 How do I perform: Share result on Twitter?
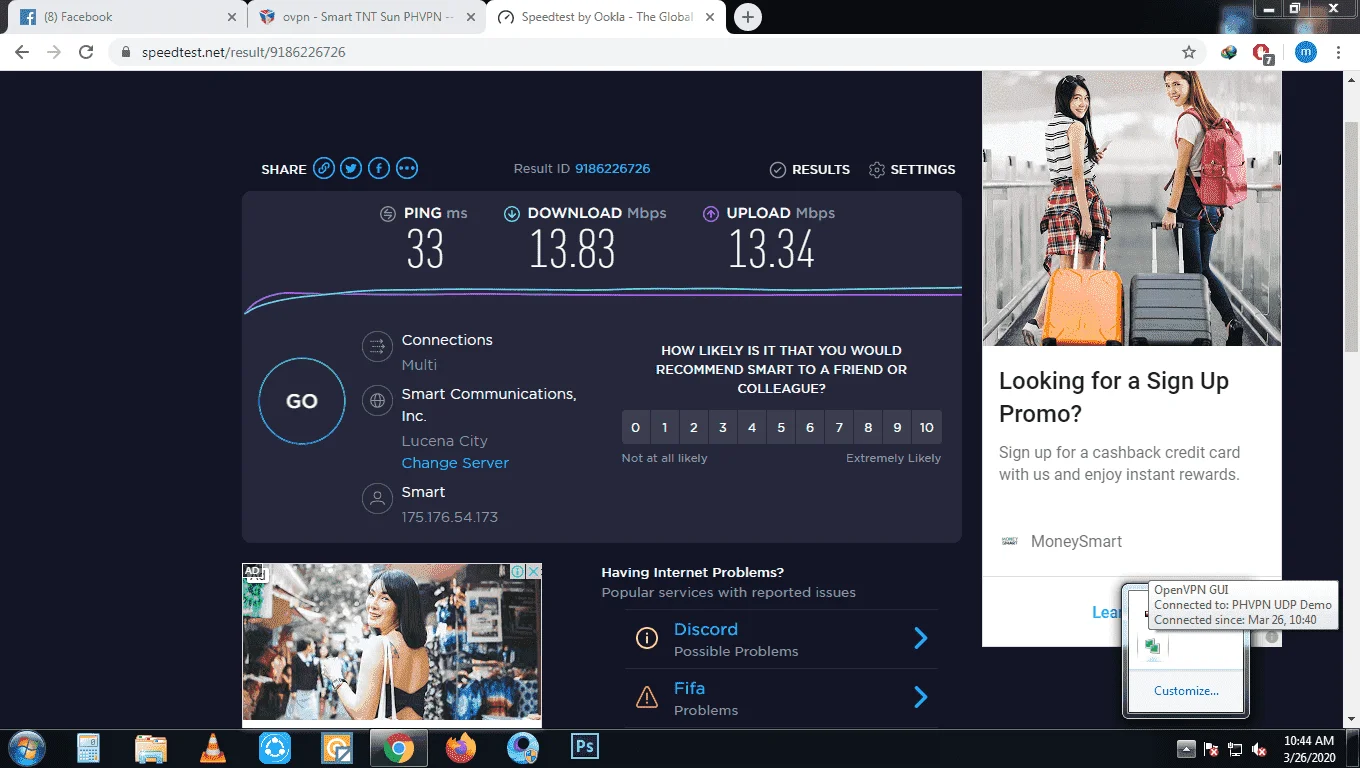pos(351,169)
